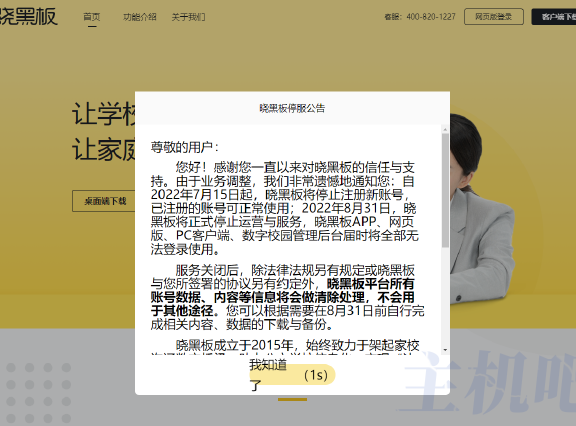Open the 首页 menu item
Viewport: 576px width, 426px height.
(92, 17)
